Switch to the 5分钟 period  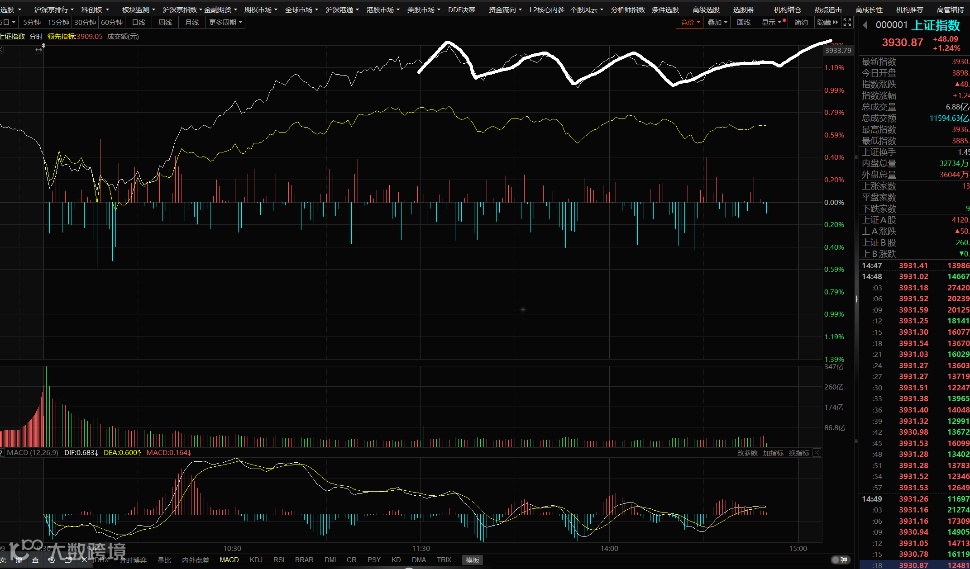(30, 22)
